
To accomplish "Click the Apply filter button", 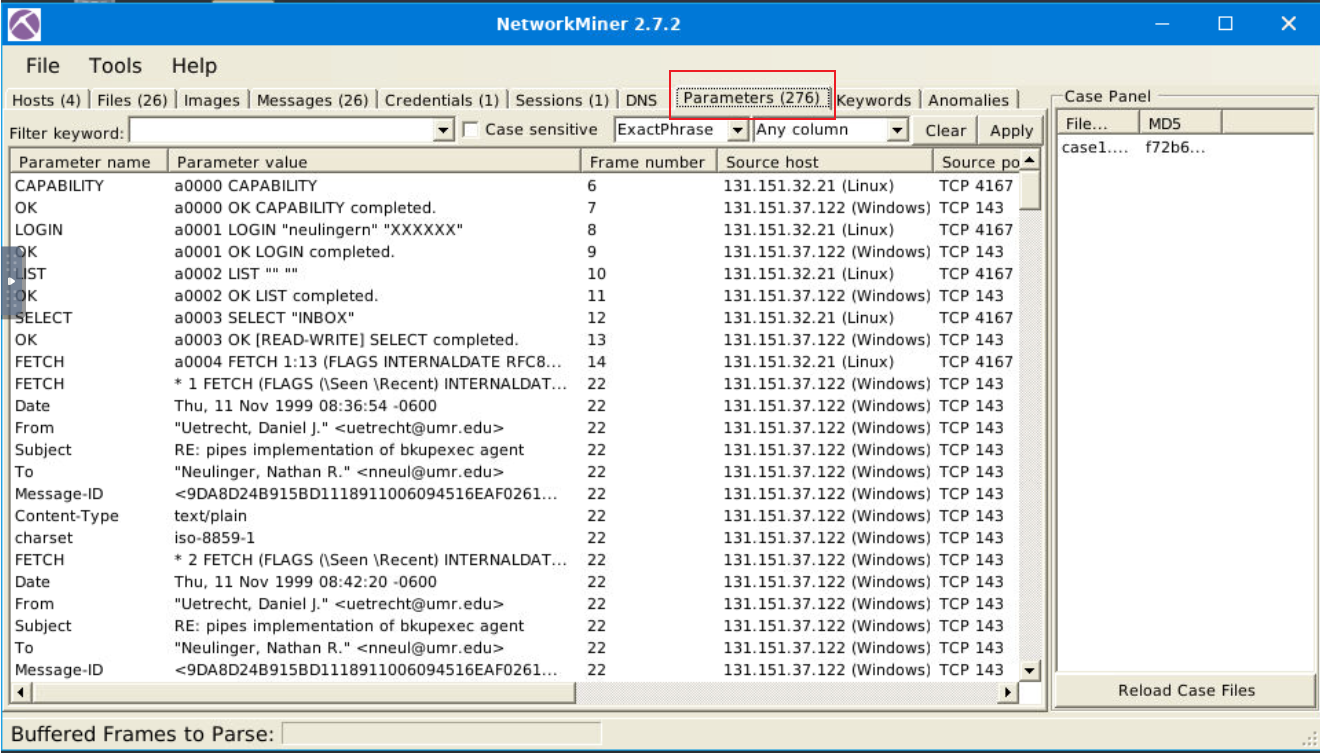I will [1011, 130].
